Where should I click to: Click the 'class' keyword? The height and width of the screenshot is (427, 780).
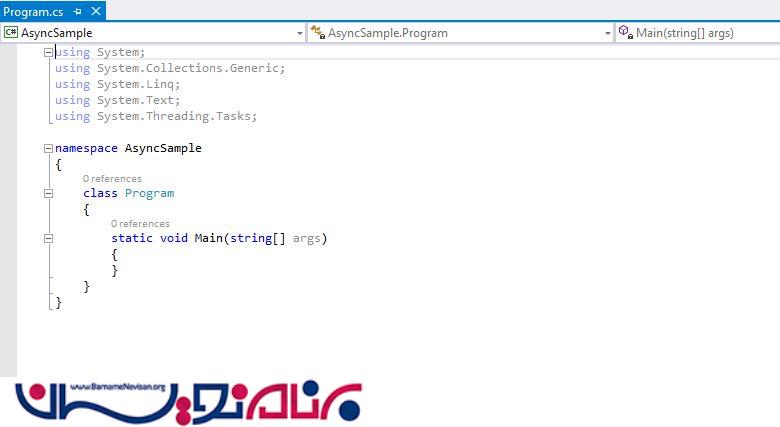[x=100, y=193]
